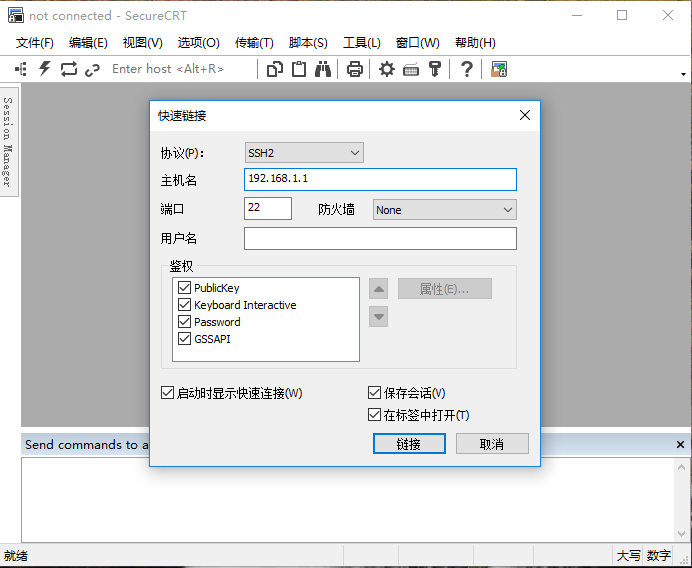This screenshot has height=568, width=692.
Task: Move authentication method down
Action: tap(378, 316)
